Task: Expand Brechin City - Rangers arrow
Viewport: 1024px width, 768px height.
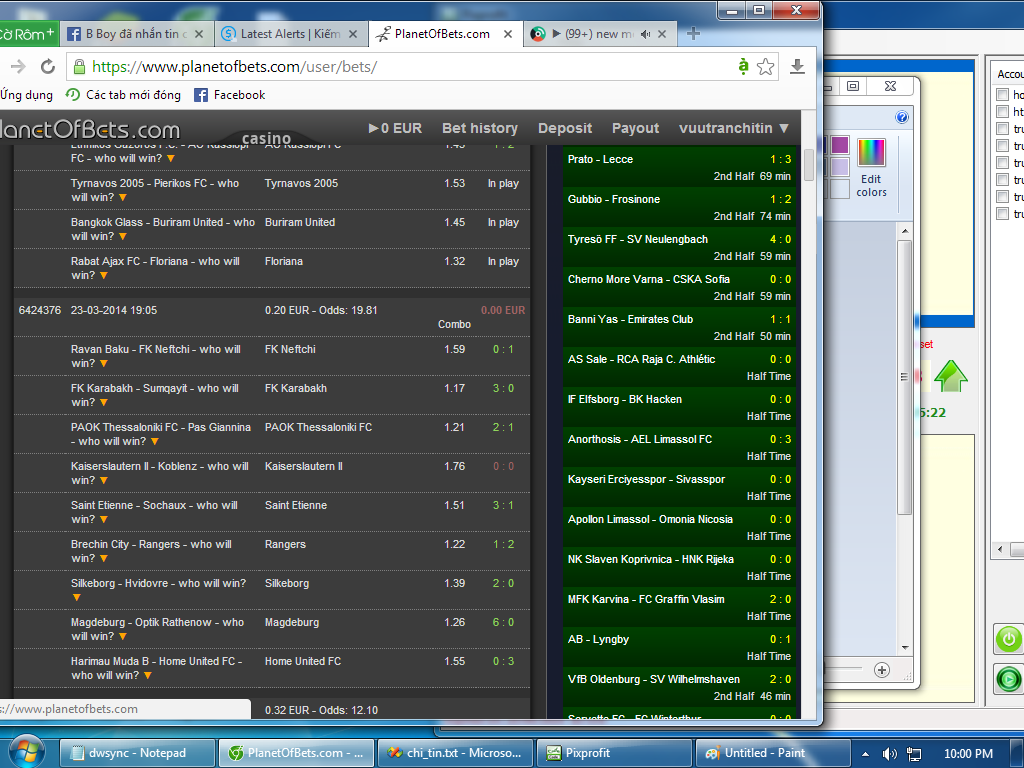Action: (104, 559)
